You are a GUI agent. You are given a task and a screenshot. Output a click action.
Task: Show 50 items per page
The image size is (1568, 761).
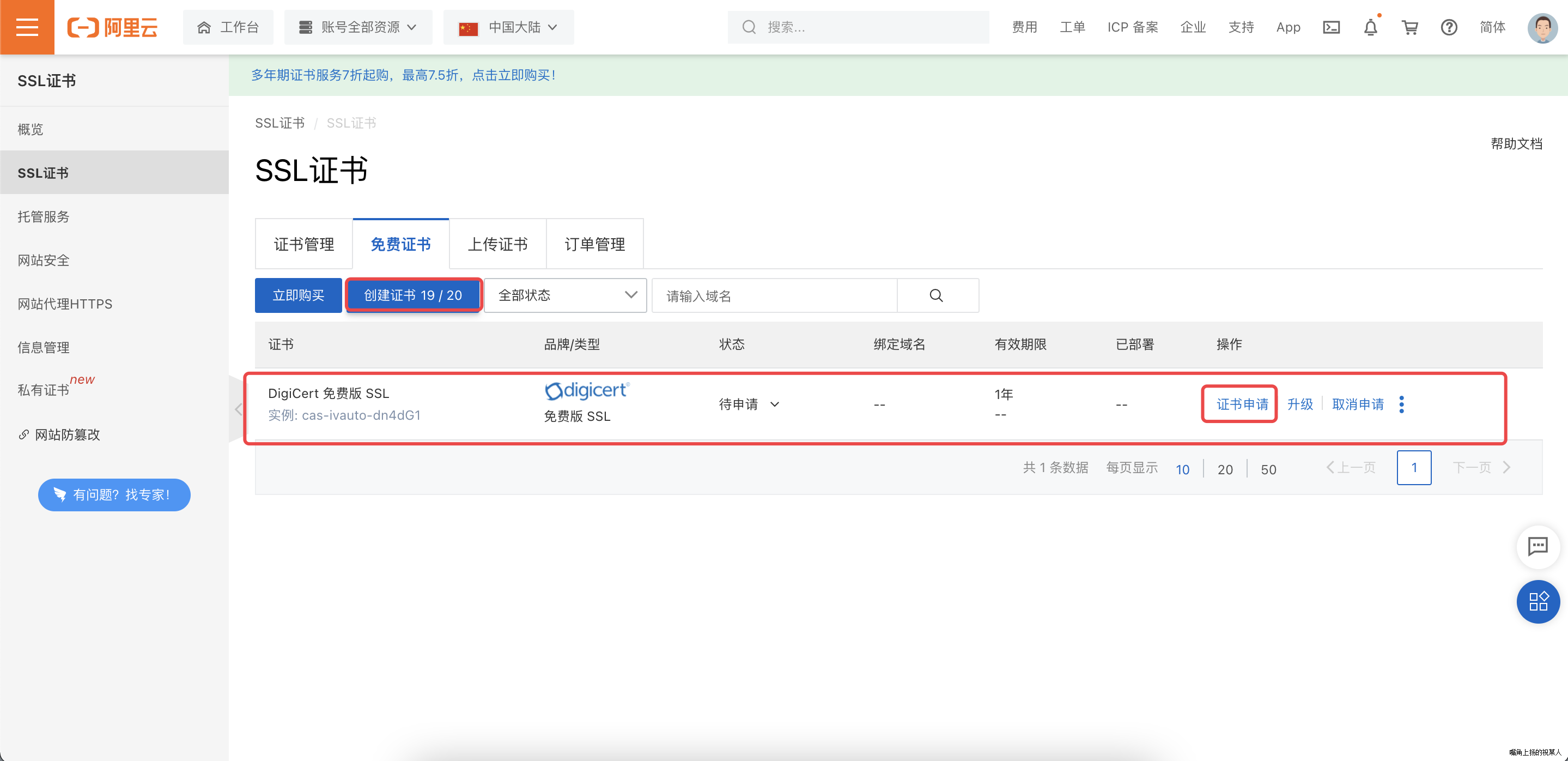click(x=1268, y=469)
